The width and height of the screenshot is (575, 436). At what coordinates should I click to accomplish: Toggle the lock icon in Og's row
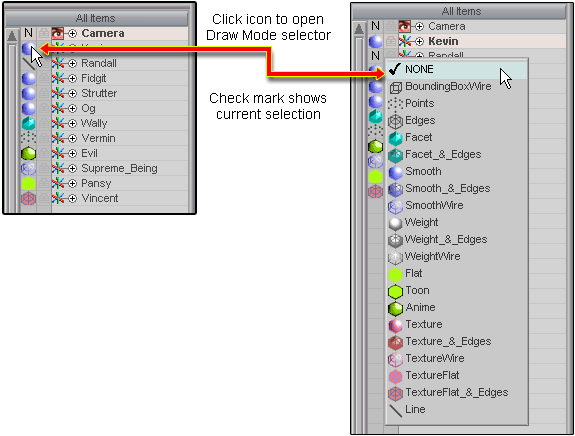click(44, 108)
